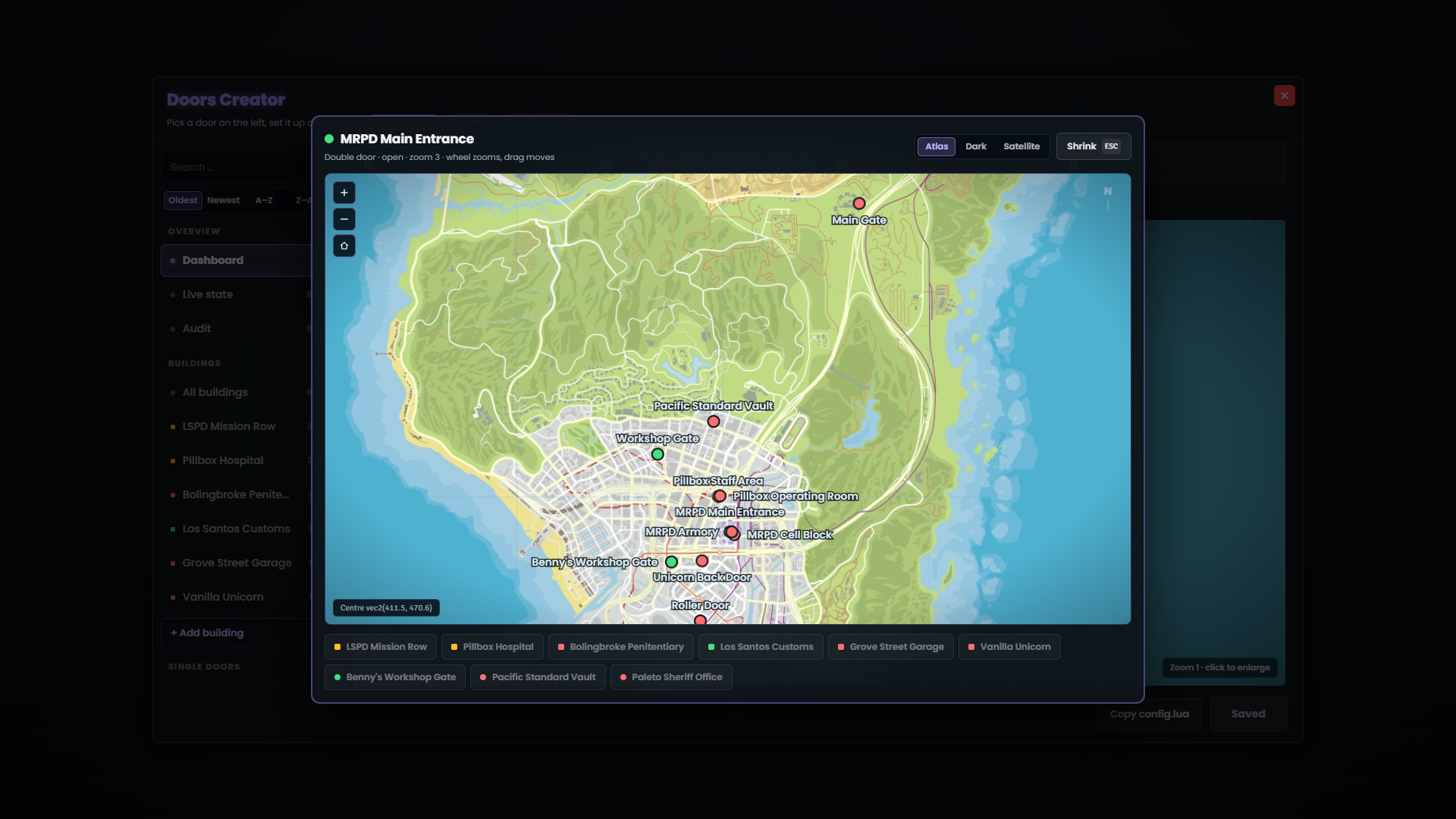Click the Copy config.lua button
This screenshot has width=1456, height=819.
click(1150, 714)
